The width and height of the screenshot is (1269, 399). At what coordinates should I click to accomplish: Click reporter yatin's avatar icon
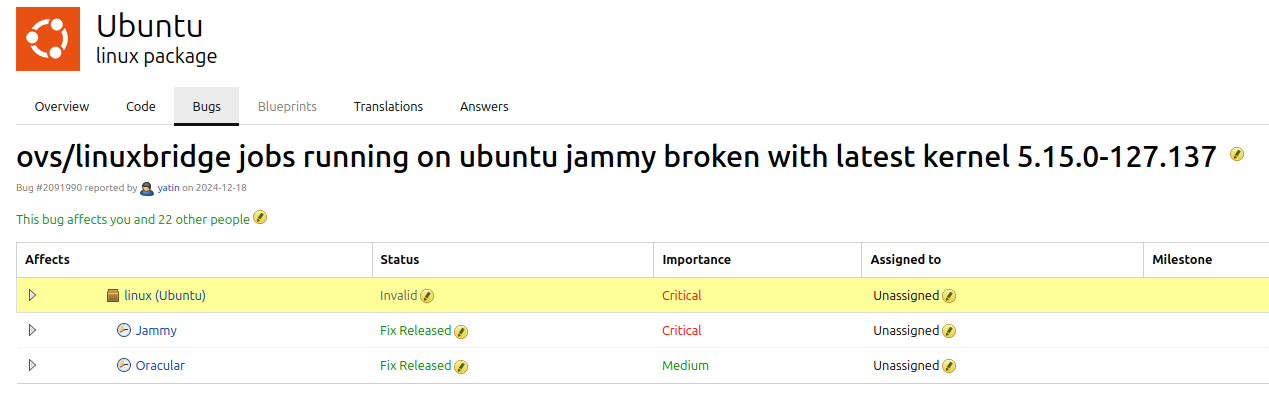click(x=147, y=188)
